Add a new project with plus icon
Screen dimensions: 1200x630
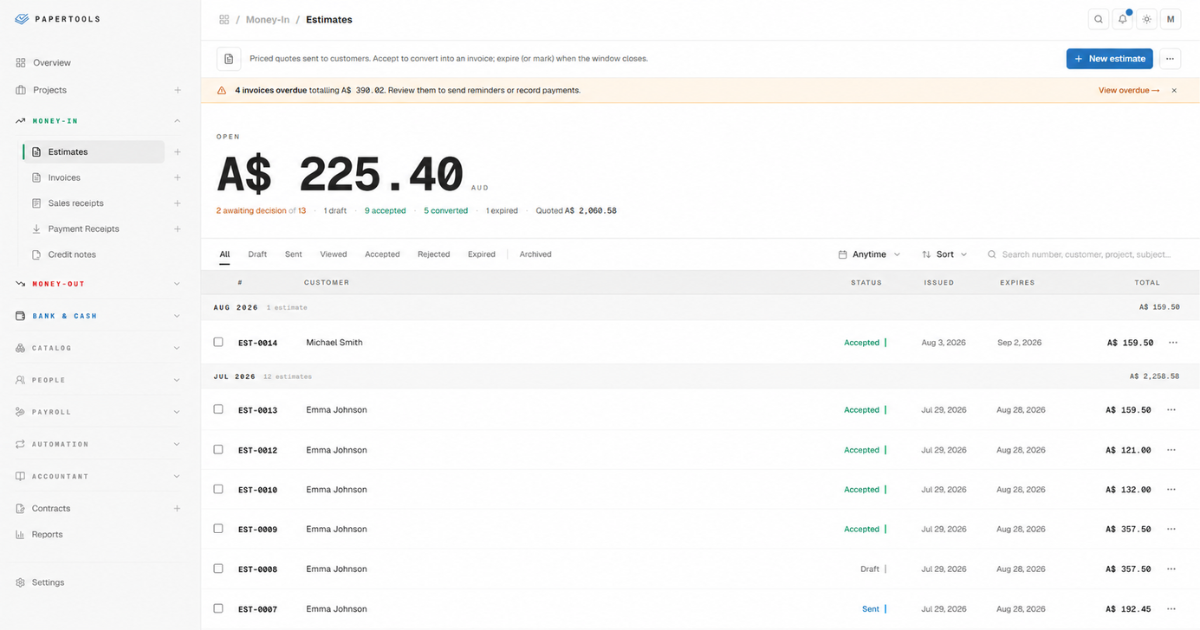click(x=178, y=90)
